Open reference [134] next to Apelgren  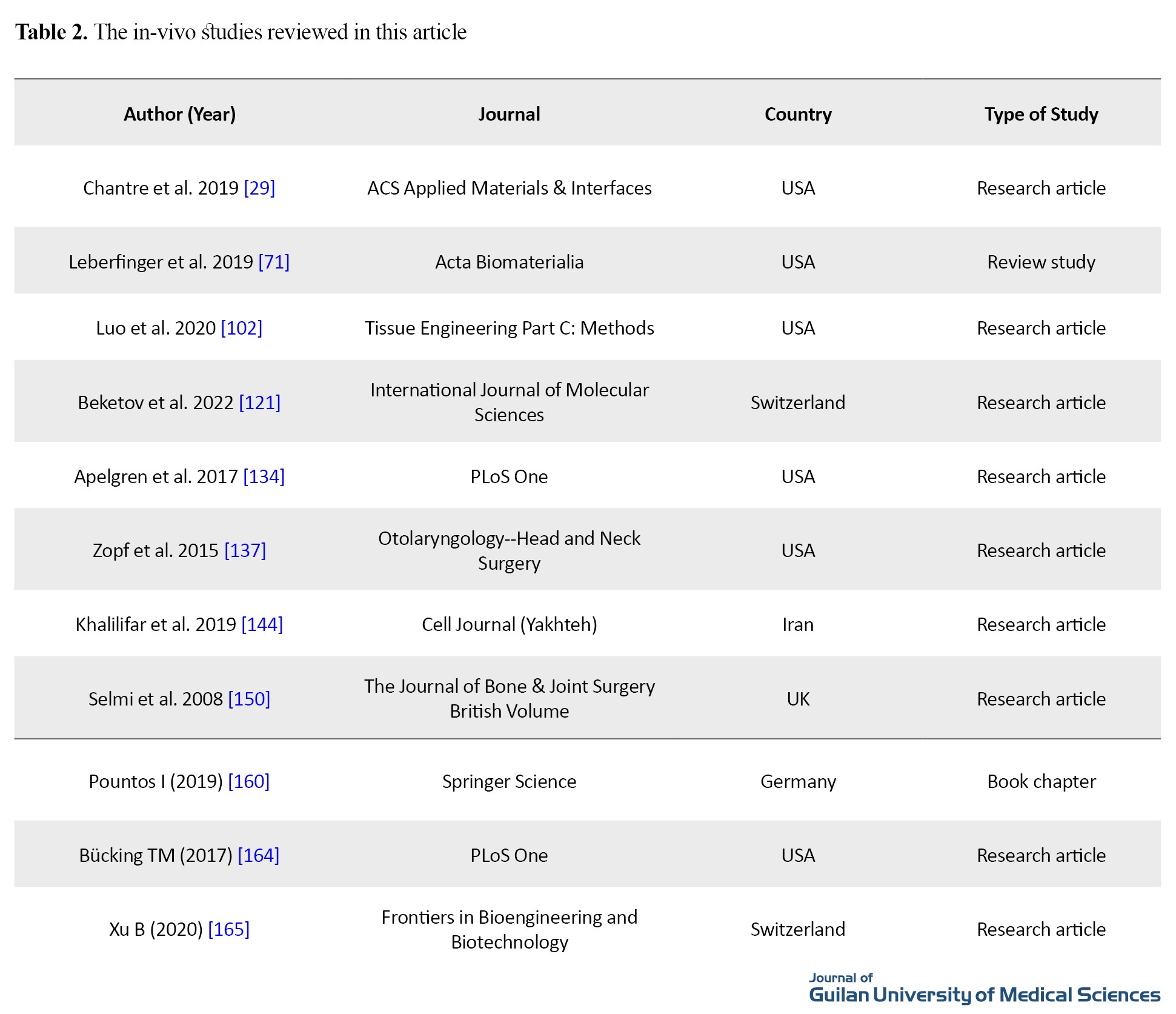(264, 476)
